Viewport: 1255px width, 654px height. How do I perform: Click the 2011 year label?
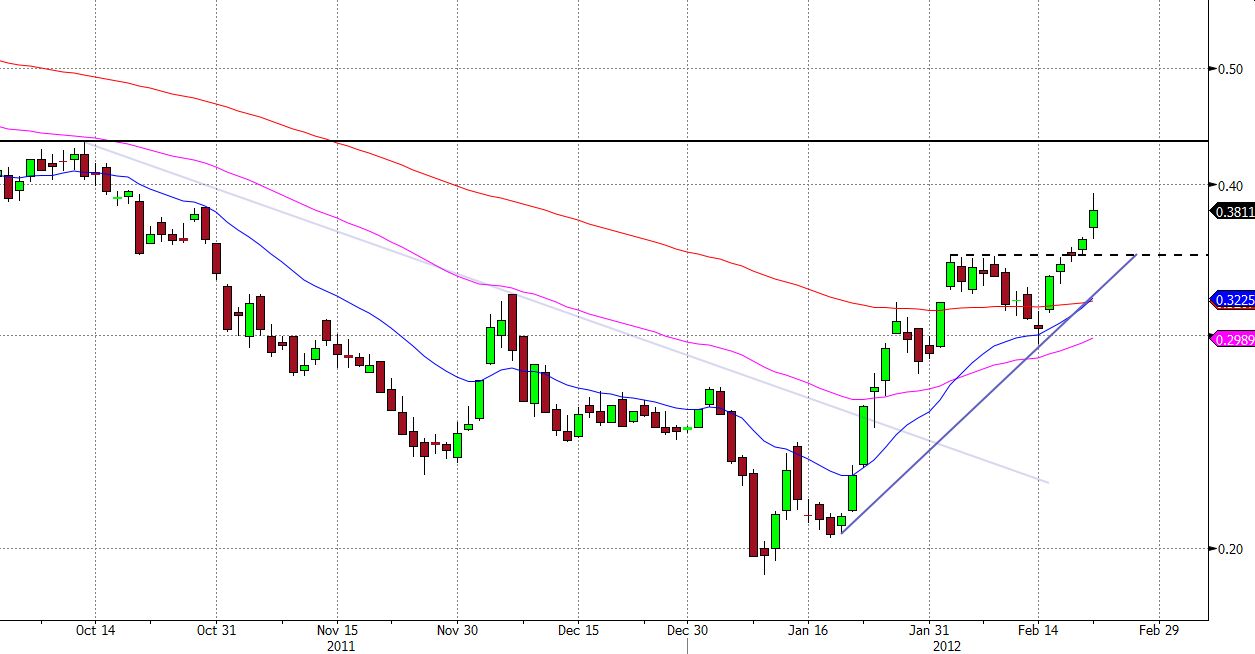pyautogui.click(x=341, y=646)
